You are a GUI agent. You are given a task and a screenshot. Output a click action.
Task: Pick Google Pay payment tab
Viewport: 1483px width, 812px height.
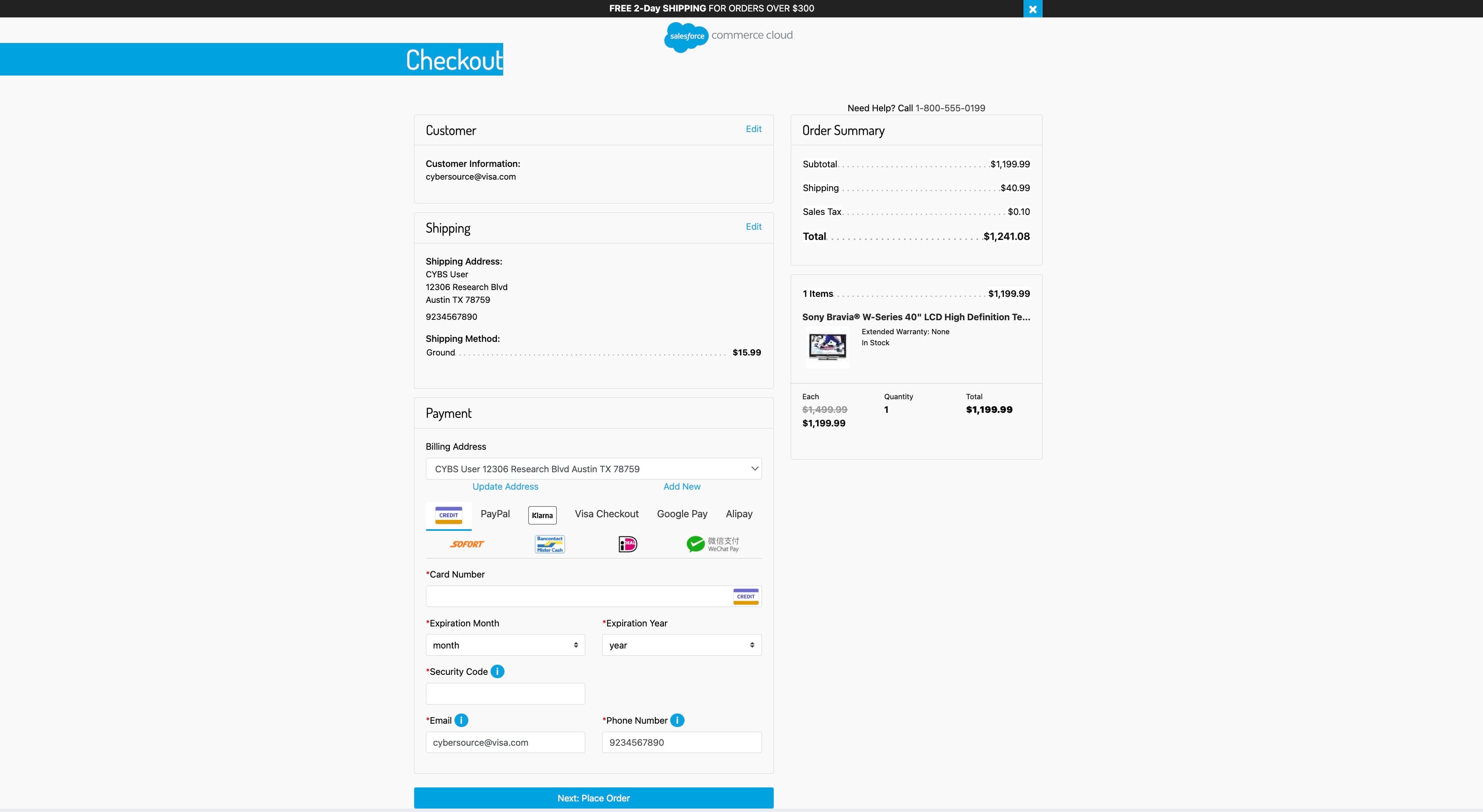click(x=682, y=514)
